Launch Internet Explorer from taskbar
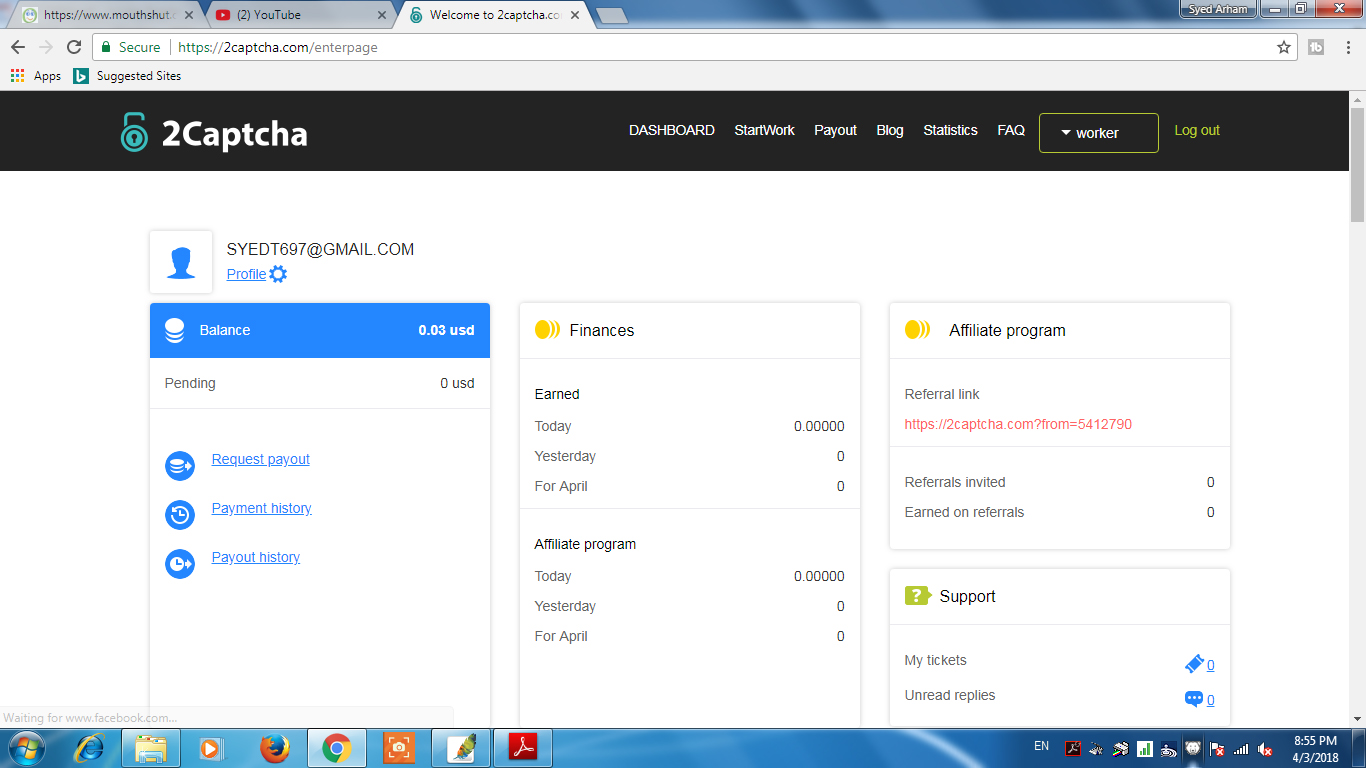The height and width of the screenshot is (768, 1366). click(x=89, y=748)
